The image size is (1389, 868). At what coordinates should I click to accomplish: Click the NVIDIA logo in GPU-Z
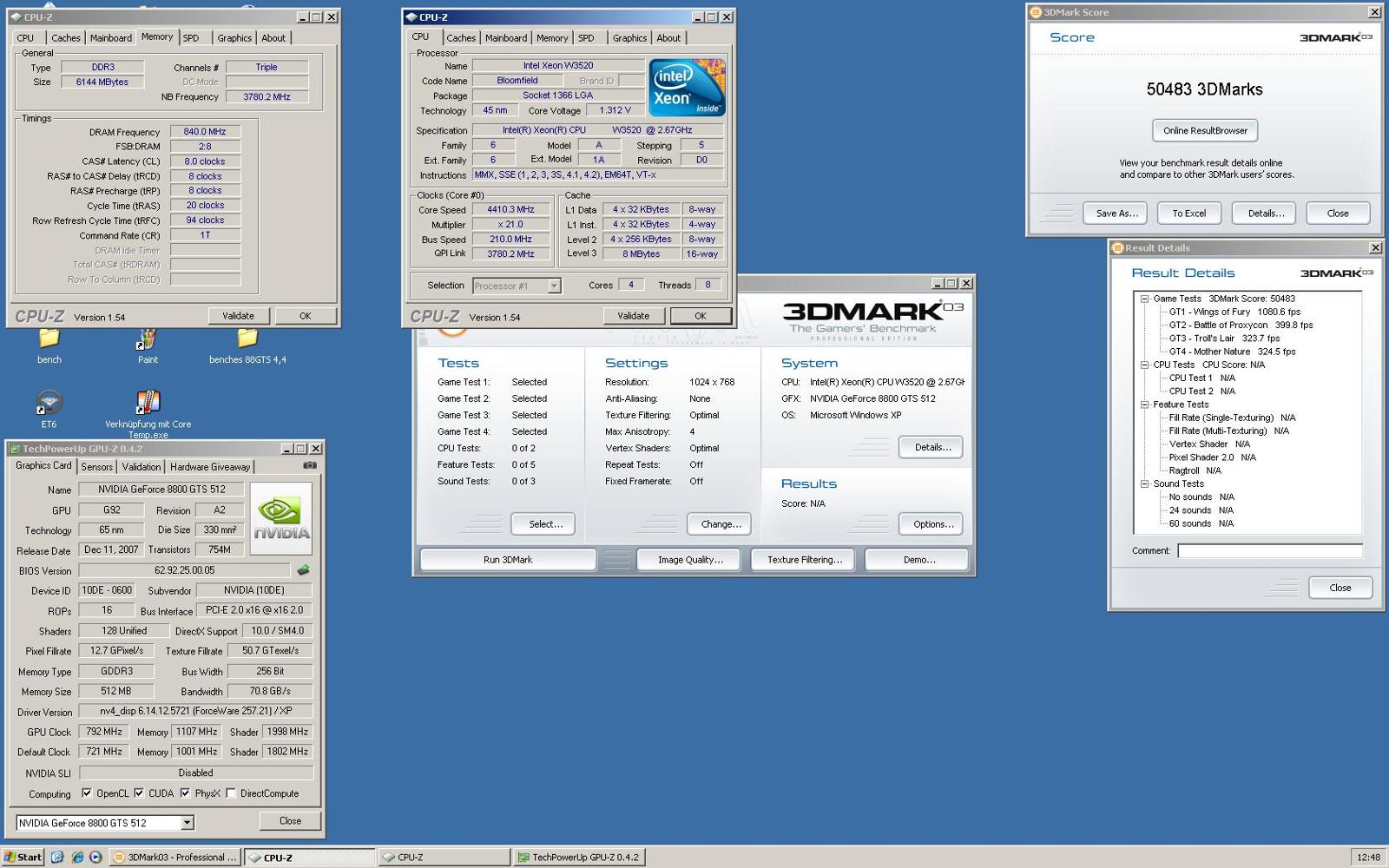[280, 519]
